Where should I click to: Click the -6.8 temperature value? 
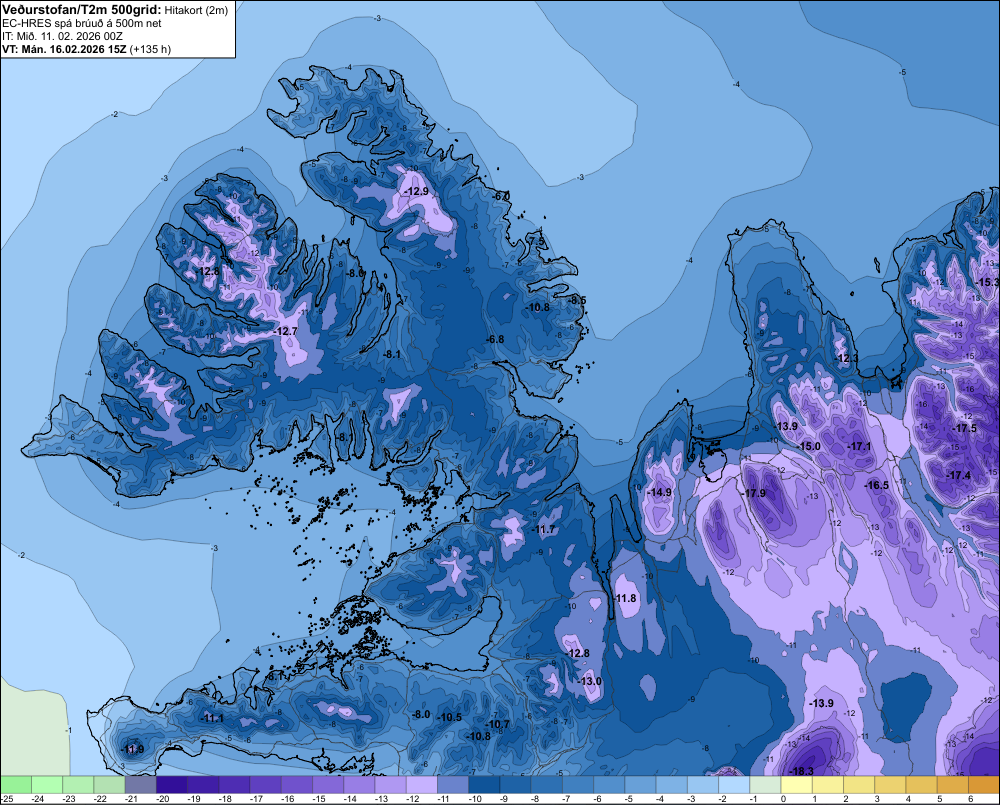tap(495, 339)
